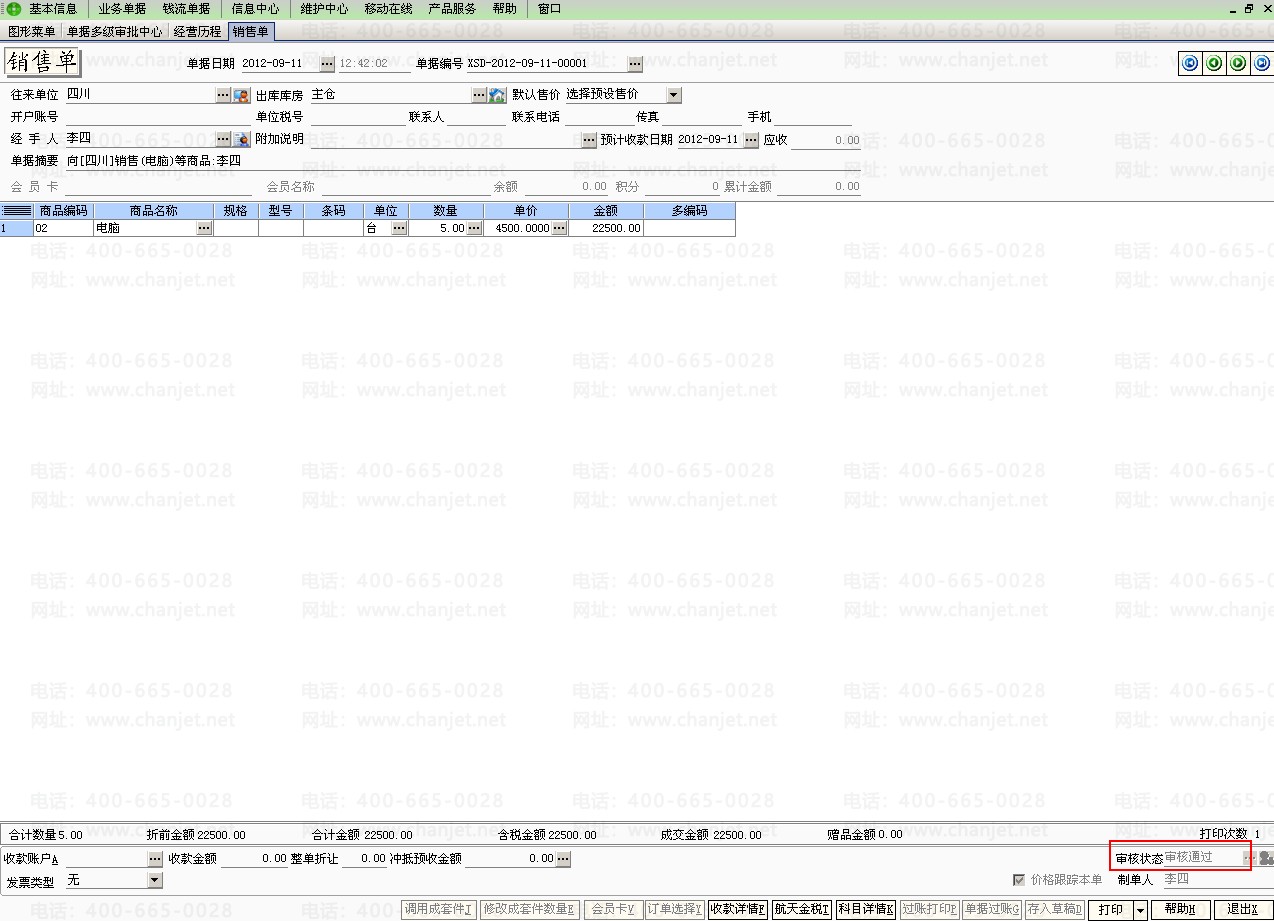Viewport: 1274px width, 921px height.
Task: Toggle the 价格跟踪本单 checkbox
Action: [x=1019, y=880]
